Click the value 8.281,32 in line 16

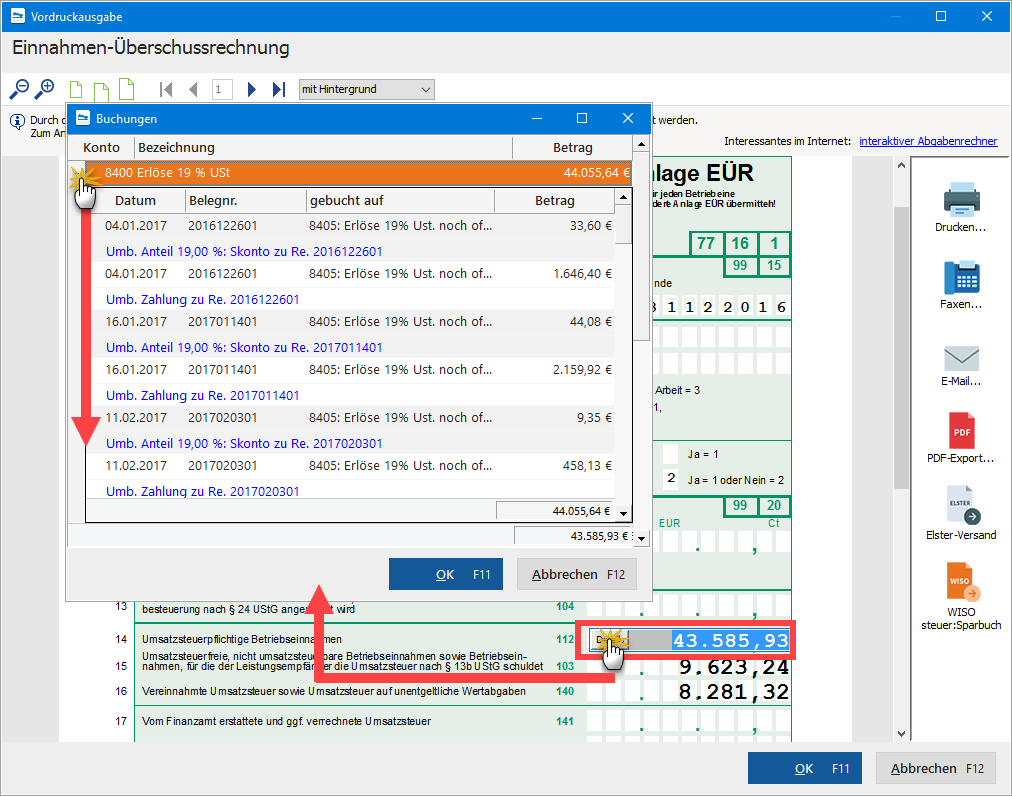[734, 692]
